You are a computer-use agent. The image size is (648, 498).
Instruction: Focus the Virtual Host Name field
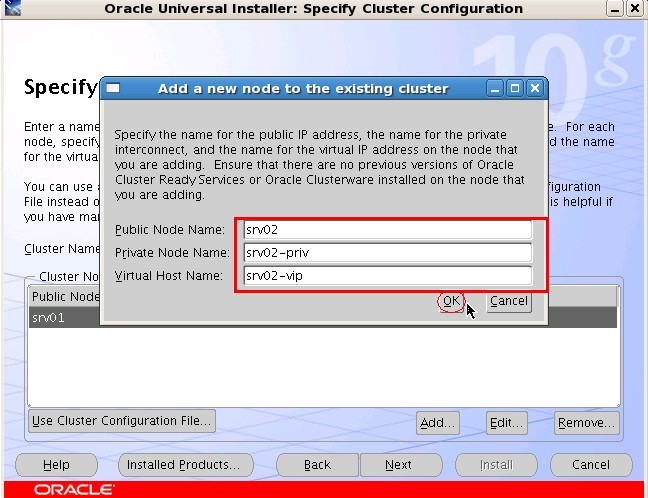pyautogui.click(x=388, y=276)
